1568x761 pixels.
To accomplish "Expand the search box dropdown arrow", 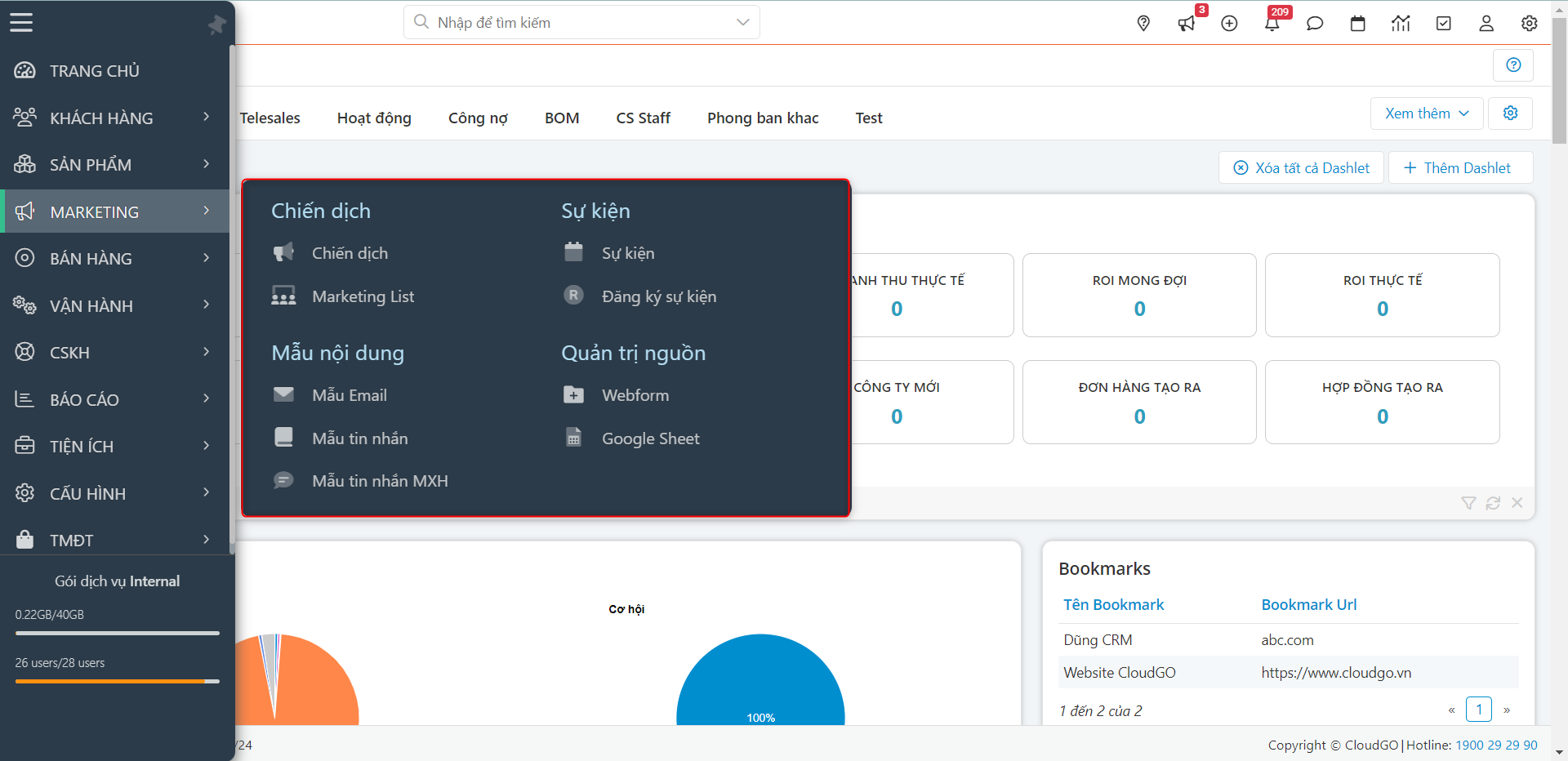I will (742, 22).
